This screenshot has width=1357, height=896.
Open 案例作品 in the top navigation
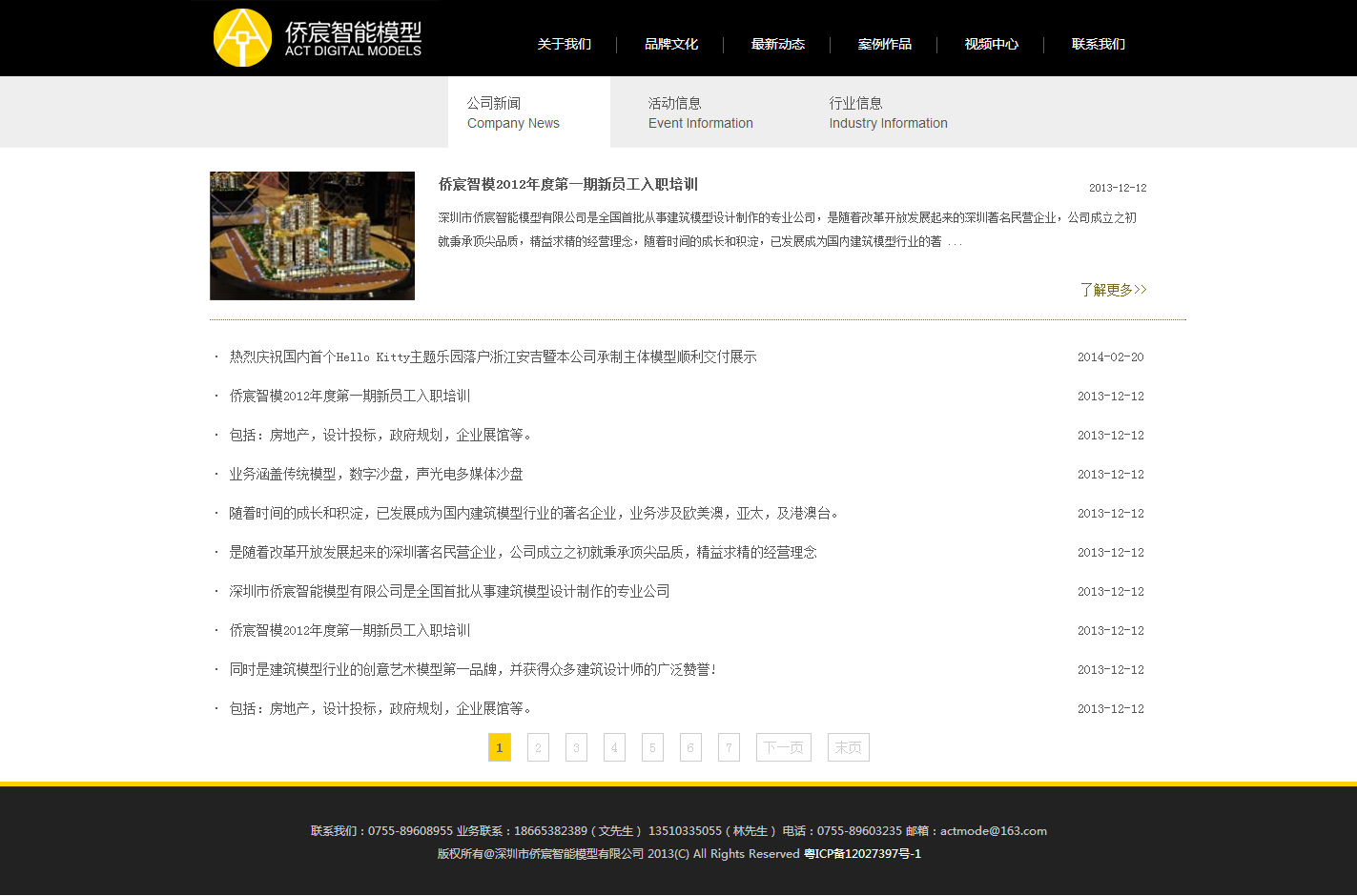[x=884, y=44]
